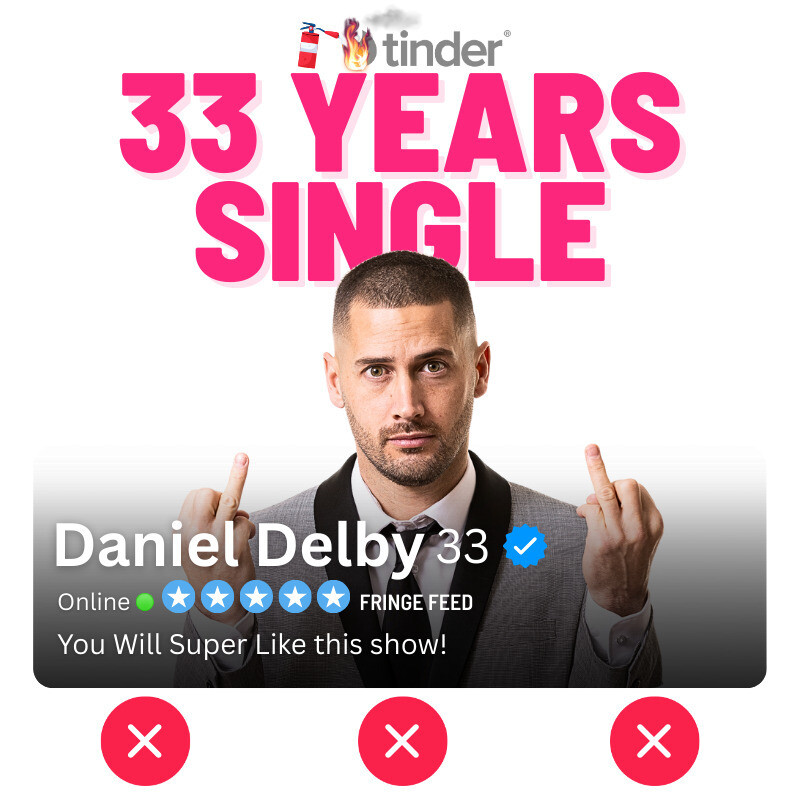
Task: Click the middle red X reject button
Action: 402,740
